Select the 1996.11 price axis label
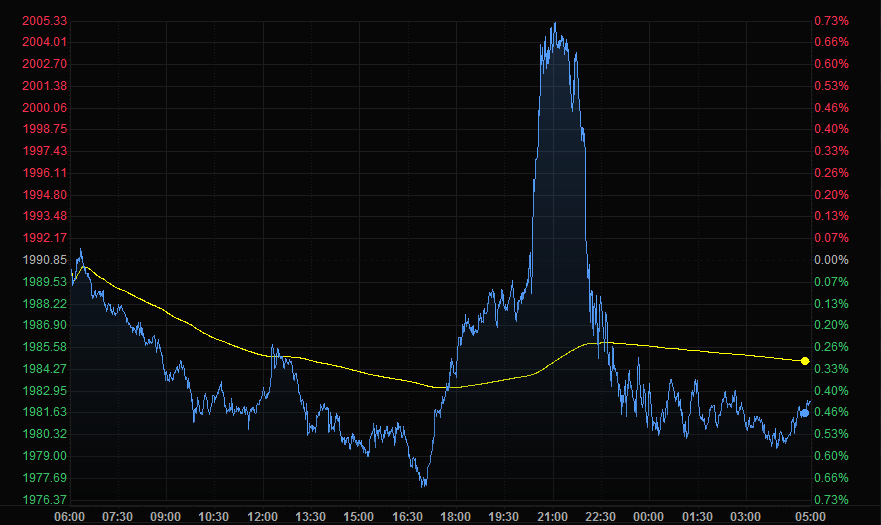This screenshot has height=525, width=881. click(x=44, y=173)
